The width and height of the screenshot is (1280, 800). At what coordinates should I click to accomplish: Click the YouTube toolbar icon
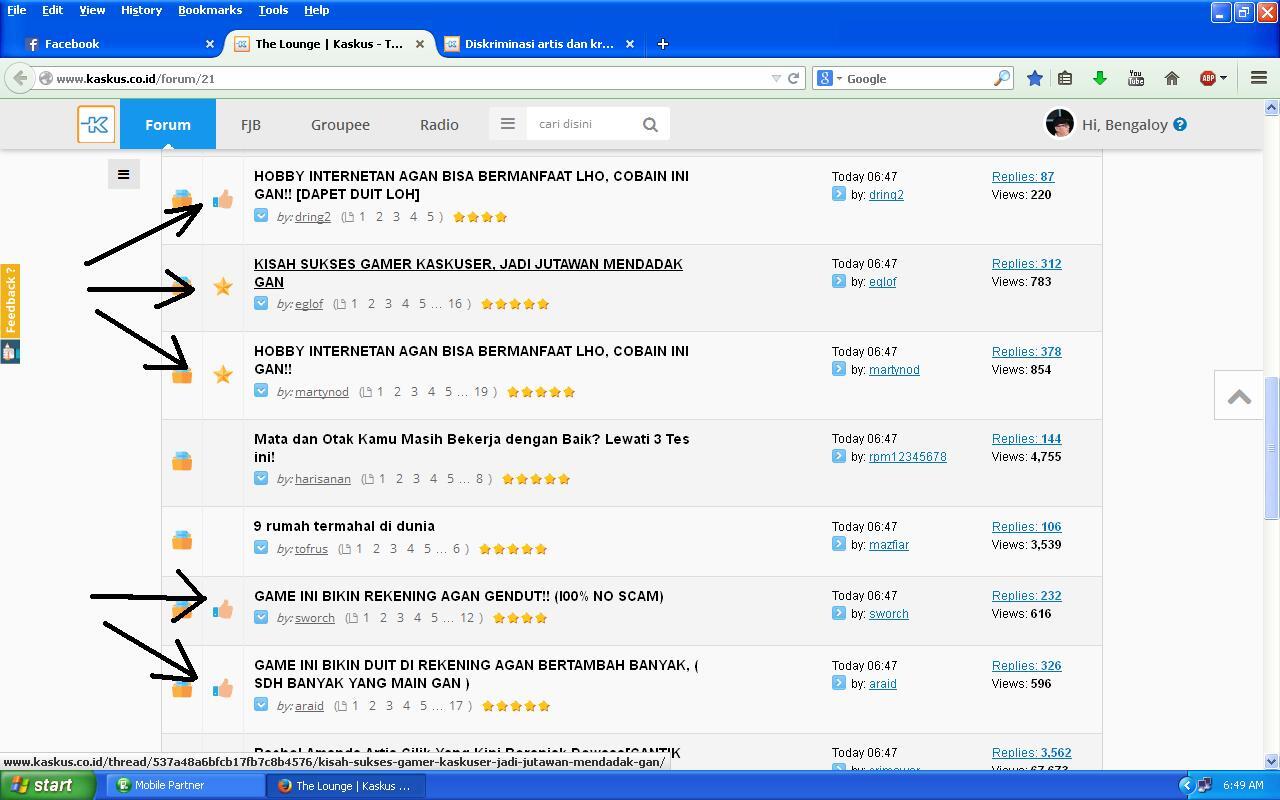click(1136, 78)
